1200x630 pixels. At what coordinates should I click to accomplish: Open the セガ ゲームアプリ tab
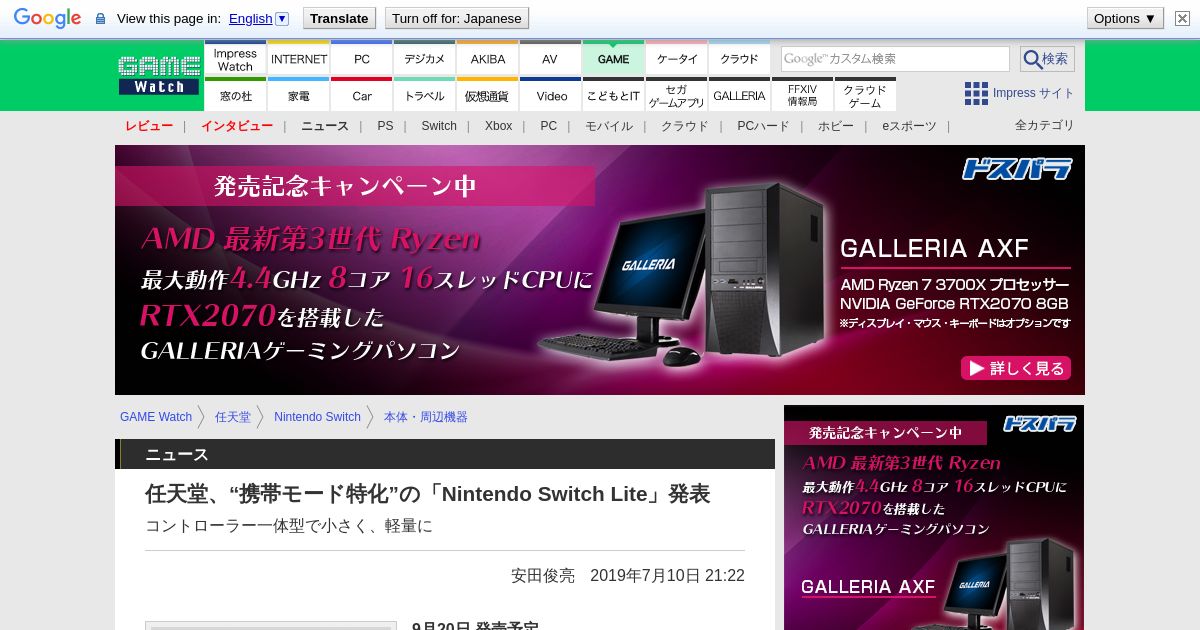(x=677, y=95)
